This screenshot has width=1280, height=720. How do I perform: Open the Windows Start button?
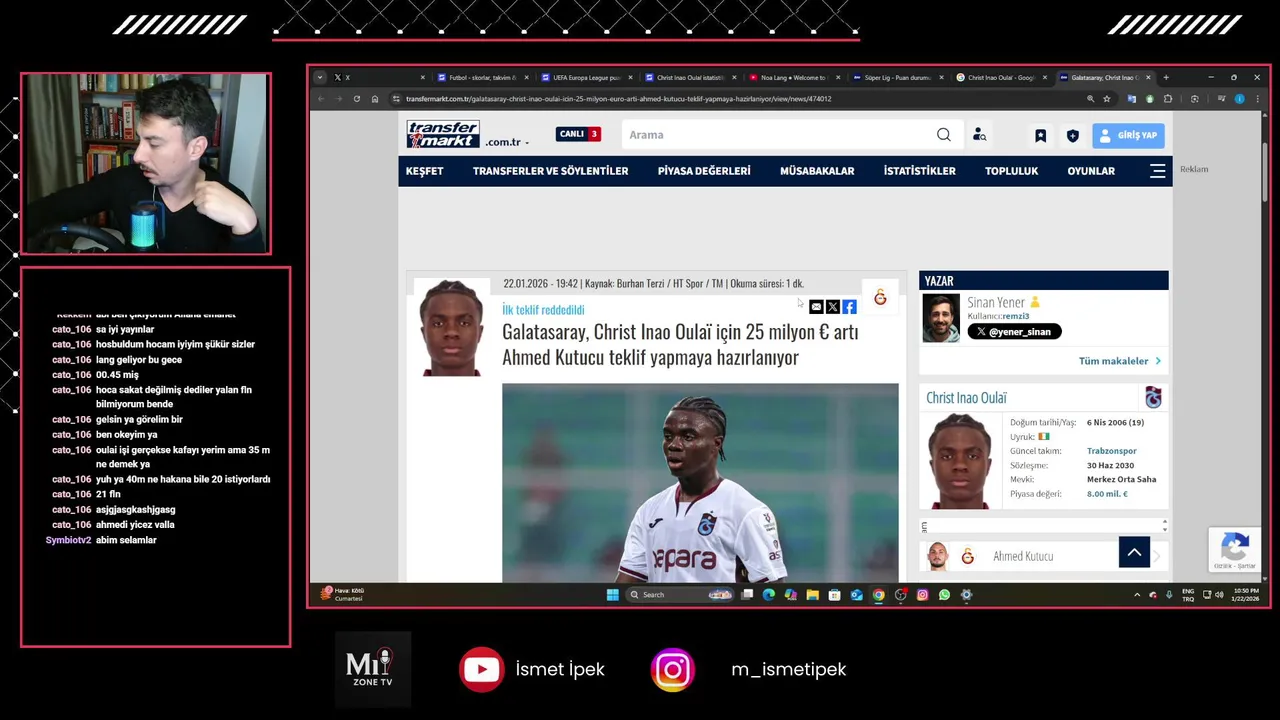(612, 595)
